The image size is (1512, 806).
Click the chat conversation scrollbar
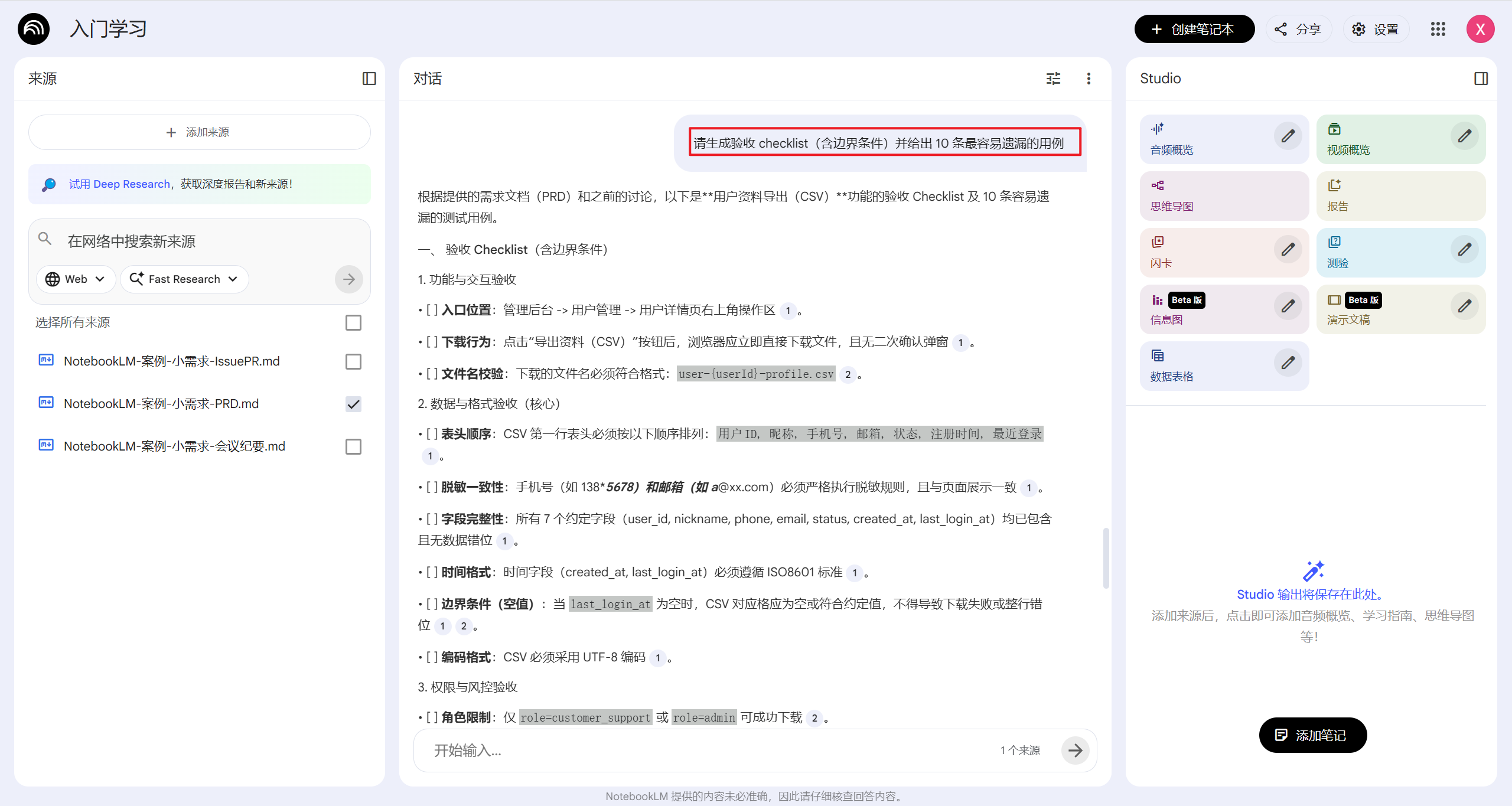tap(1106, 558)
